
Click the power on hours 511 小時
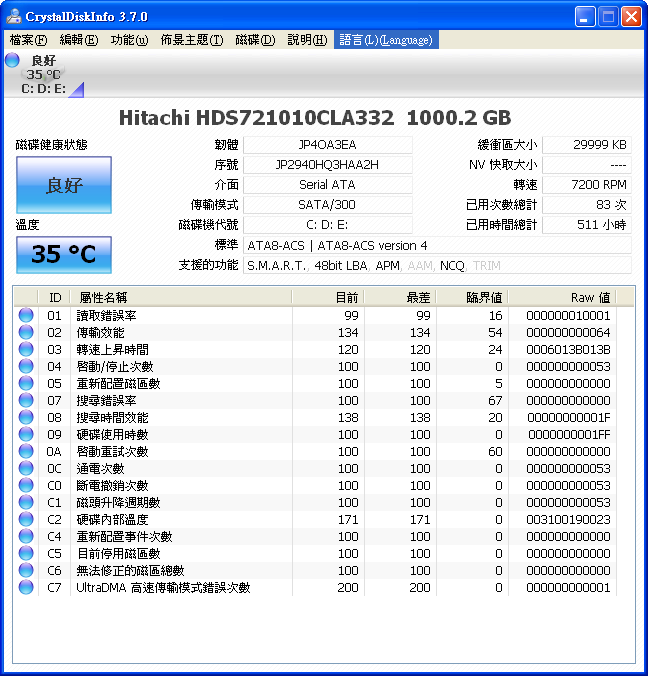click(x=587, y=225)
